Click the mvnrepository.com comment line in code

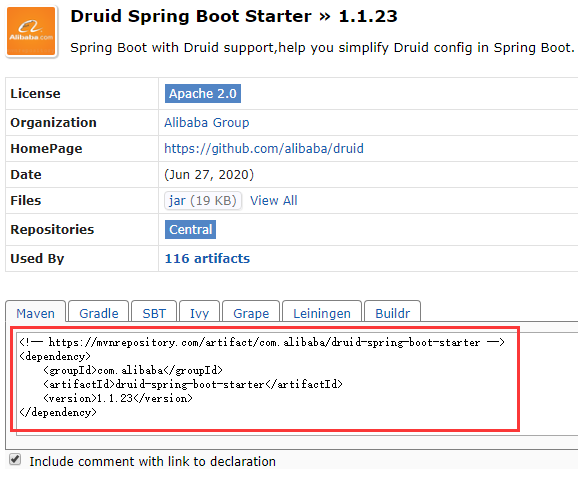pyautogui.click(x=262, y=342)
